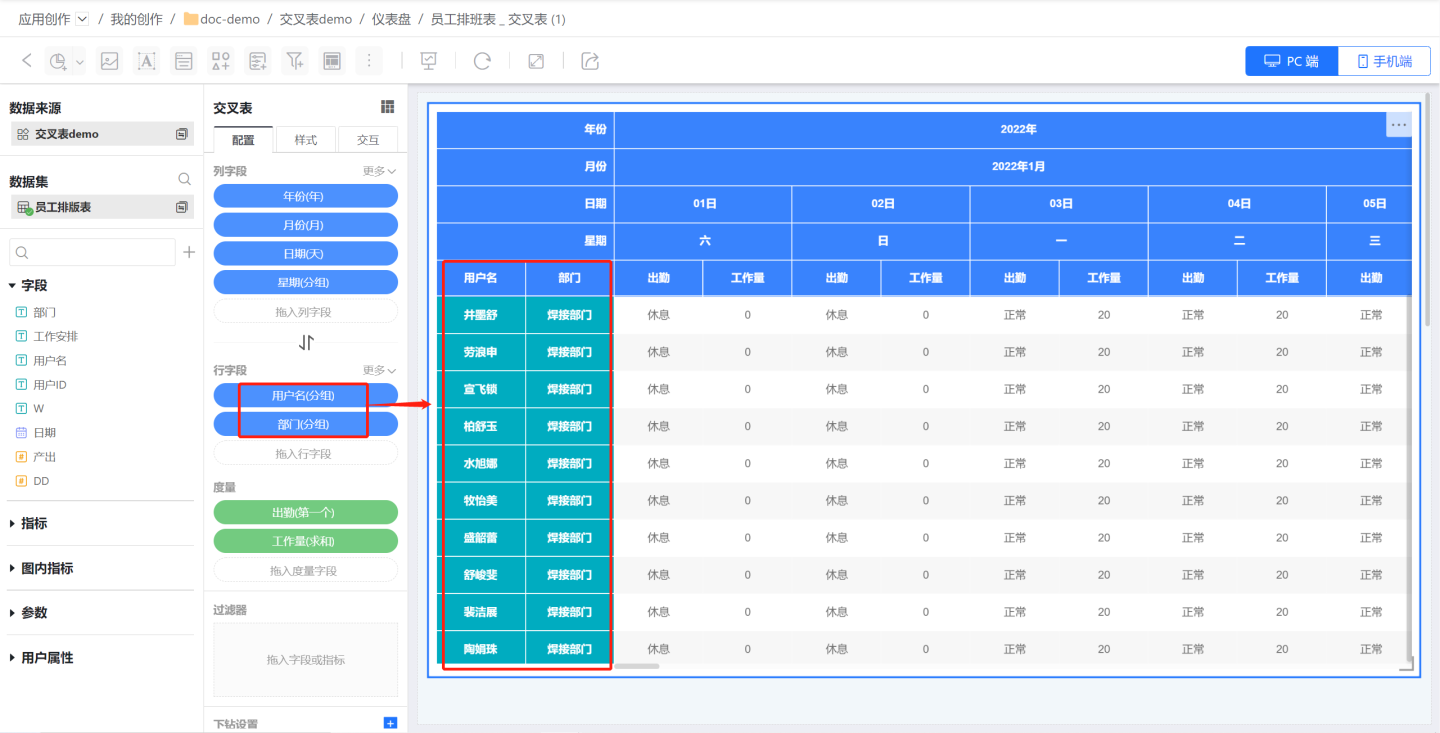
Task: Switch to the 样式 tab
Action: click(x=306, y=140)
